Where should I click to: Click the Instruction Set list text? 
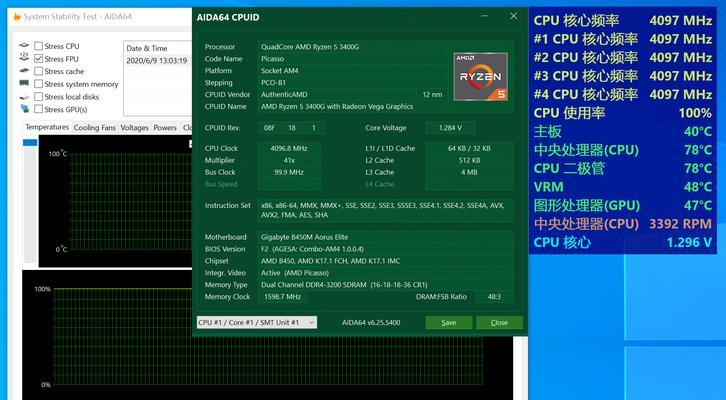click(382, 210)
